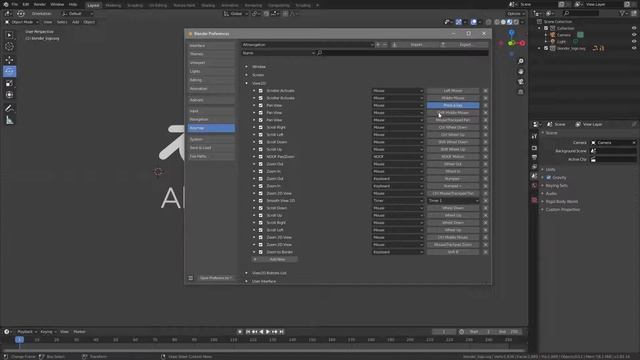Open the Add-ons preferences tab
Image resolution: width=640 pixels, height=360 pixels.
(x=211, y=100)
